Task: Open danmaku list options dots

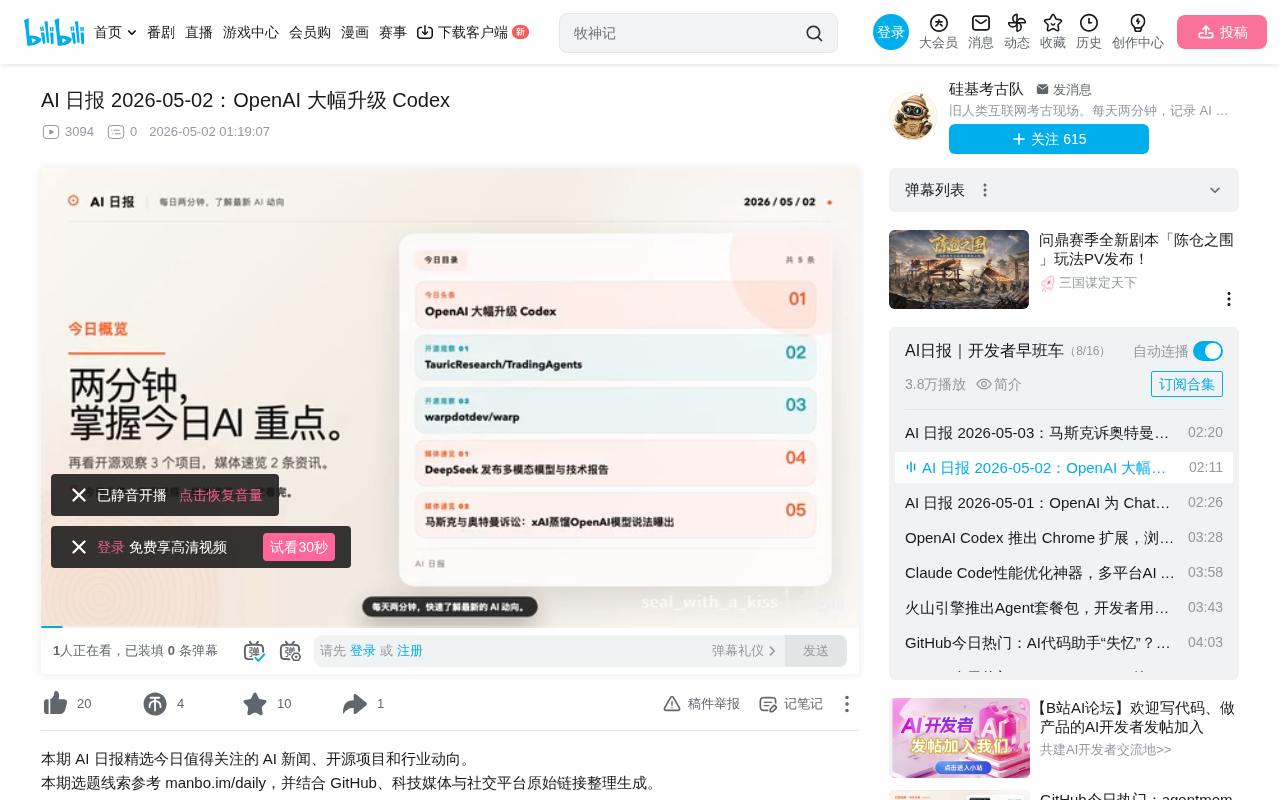Action: point(985,190)
